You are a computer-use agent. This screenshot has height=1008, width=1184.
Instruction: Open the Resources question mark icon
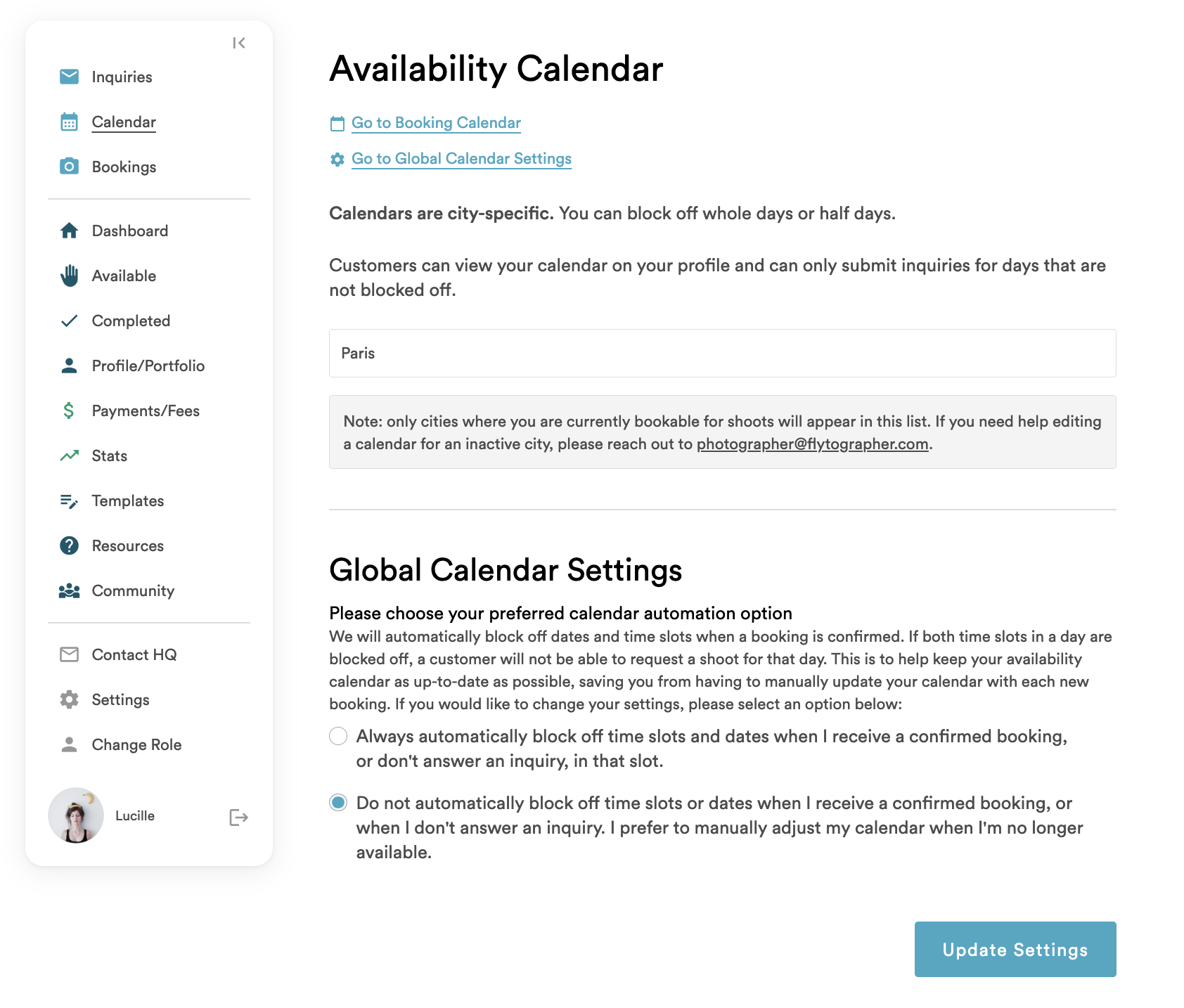(x=69, y=545)
